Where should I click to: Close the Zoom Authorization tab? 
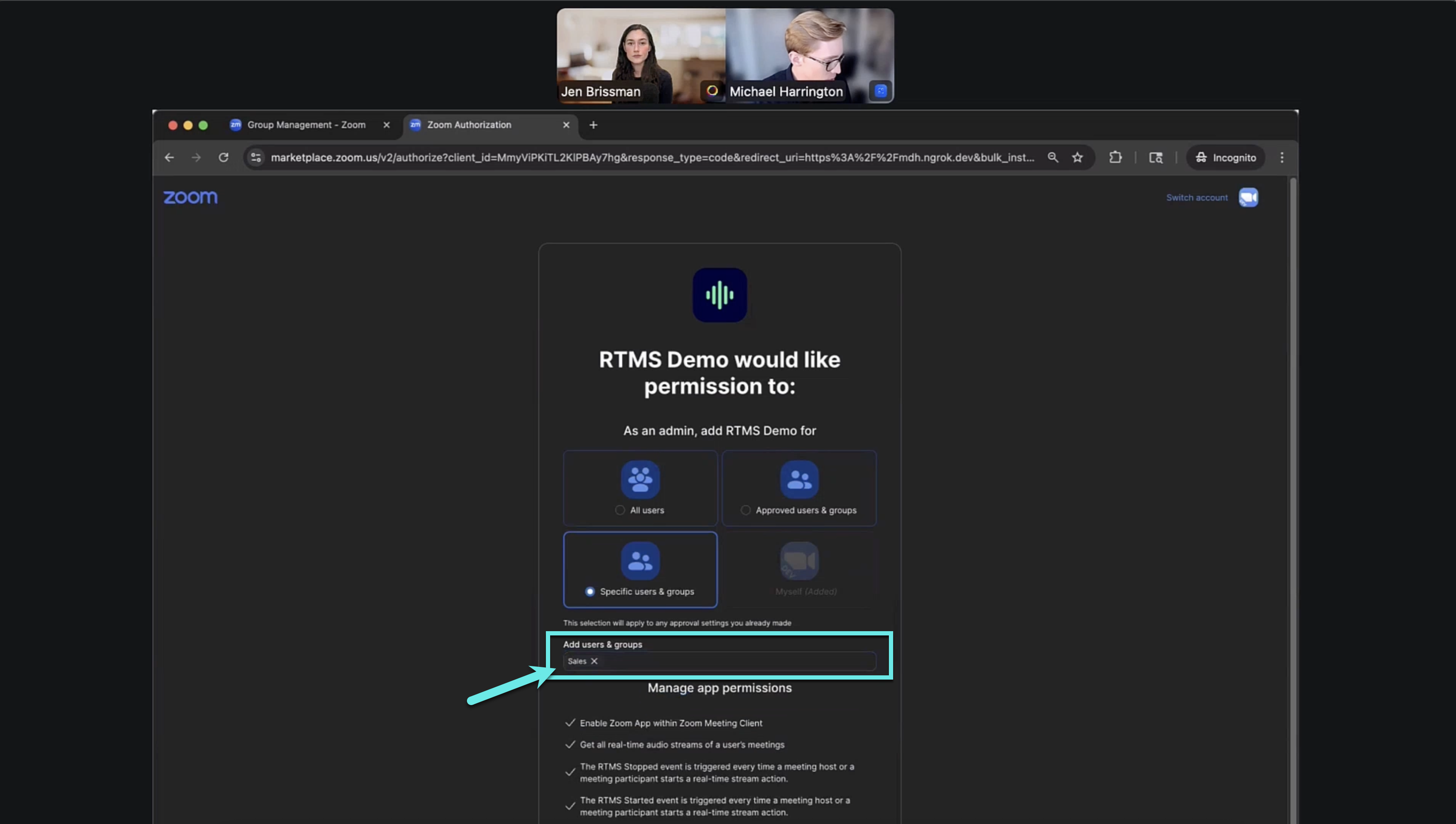(x=566, y=124)
